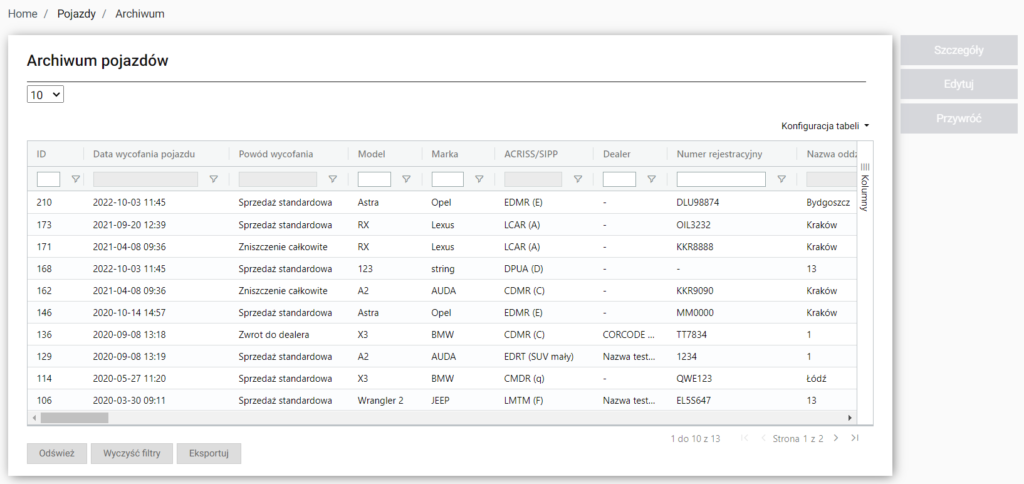Jump to the last page arrow
This screenshot has height=484, width=1024.
(854, 438)
